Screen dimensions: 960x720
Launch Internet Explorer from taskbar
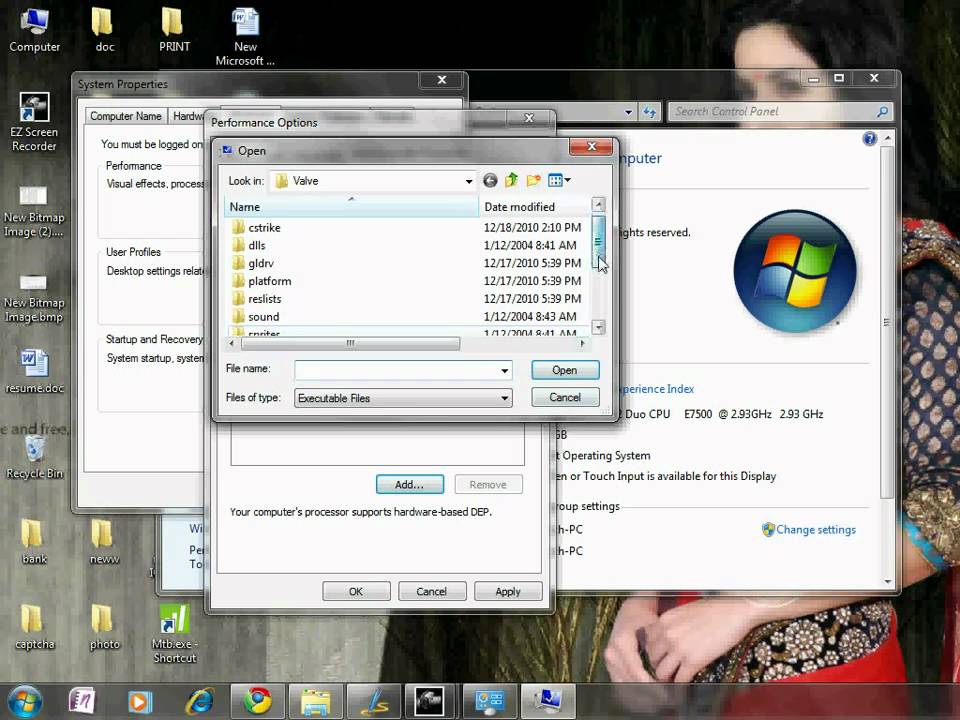tap(200, 702)
